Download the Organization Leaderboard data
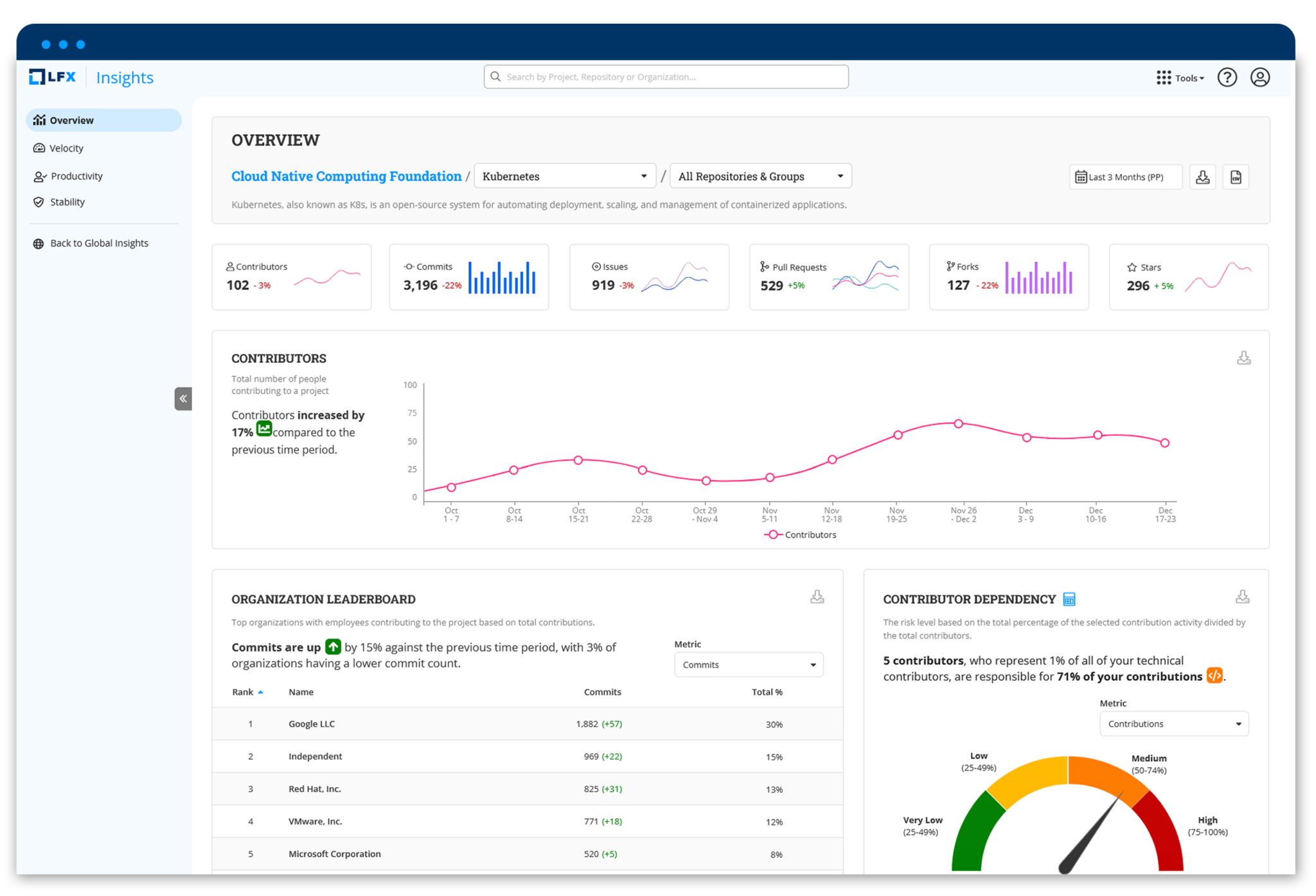The width and height of the screenshot is (1316, 896). click(817, 596)
